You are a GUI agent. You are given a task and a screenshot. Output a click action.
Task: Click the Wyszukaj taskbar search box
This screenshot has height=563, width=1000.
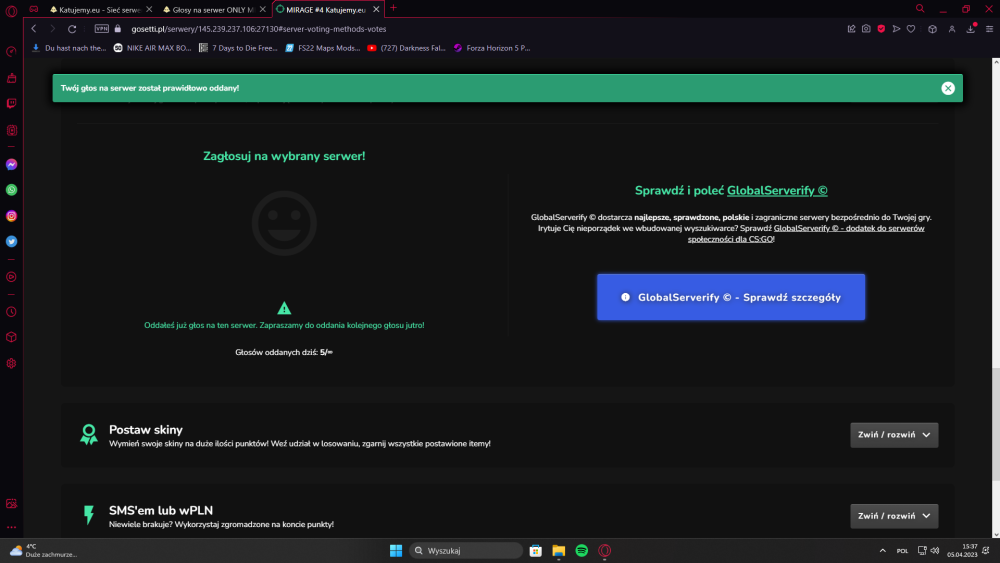click(x=466, y=550)
